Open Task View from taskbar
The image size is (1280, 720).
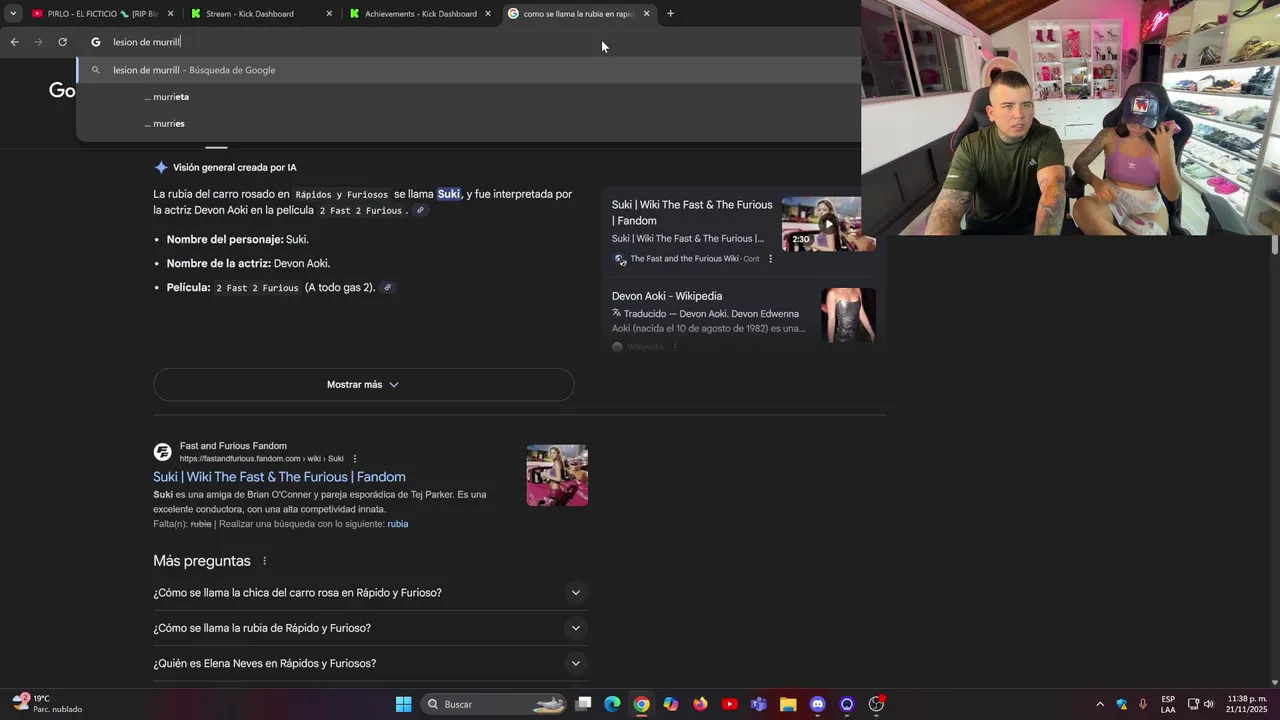pos(584,704)
